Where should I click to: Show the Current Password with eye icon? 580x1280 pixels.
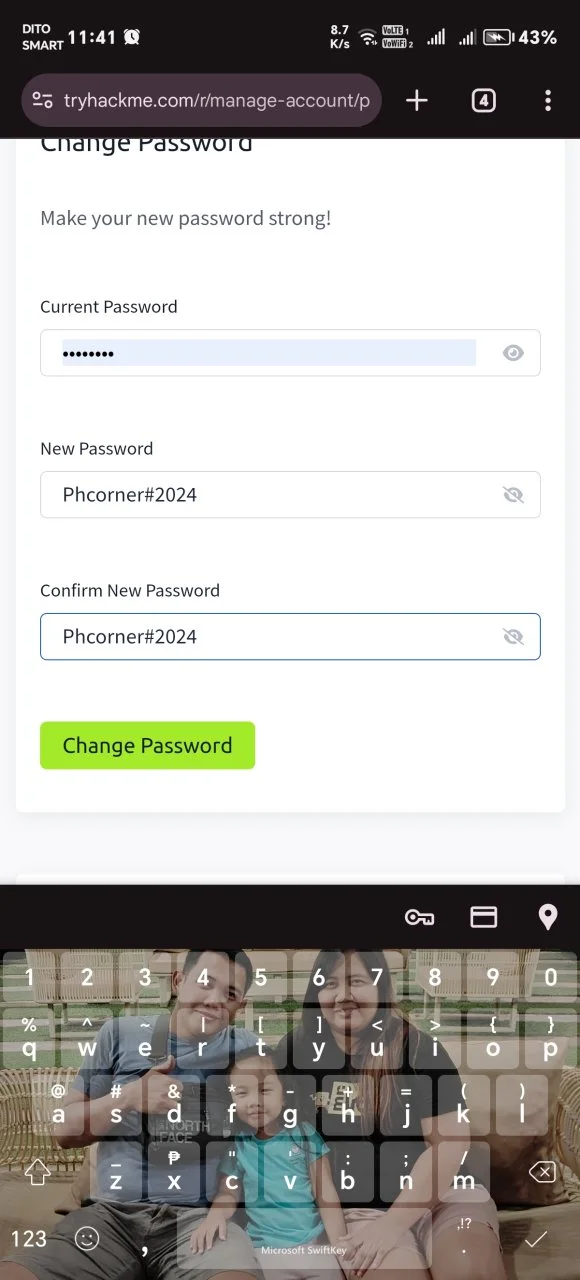[x=513, y=353]
